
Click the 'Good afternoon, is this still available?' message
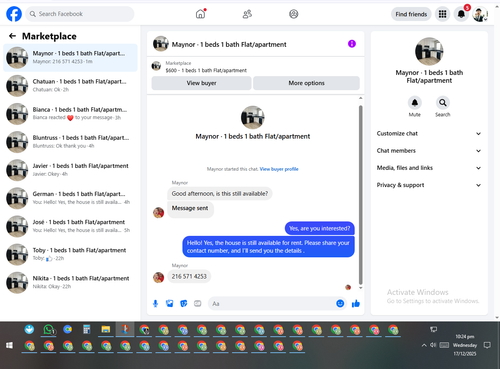click(220, 194)
